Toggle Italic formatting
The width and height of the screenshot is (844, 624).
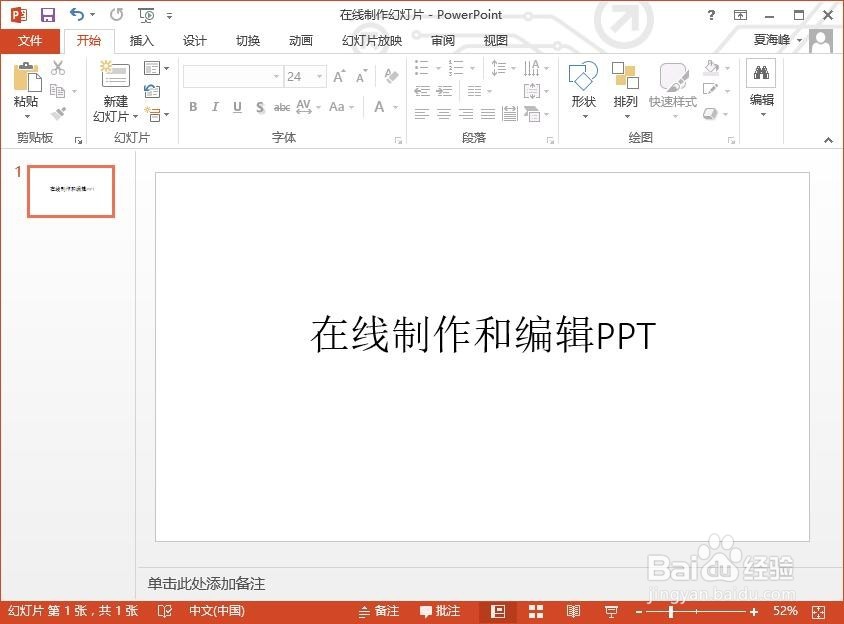click(215, 107)
